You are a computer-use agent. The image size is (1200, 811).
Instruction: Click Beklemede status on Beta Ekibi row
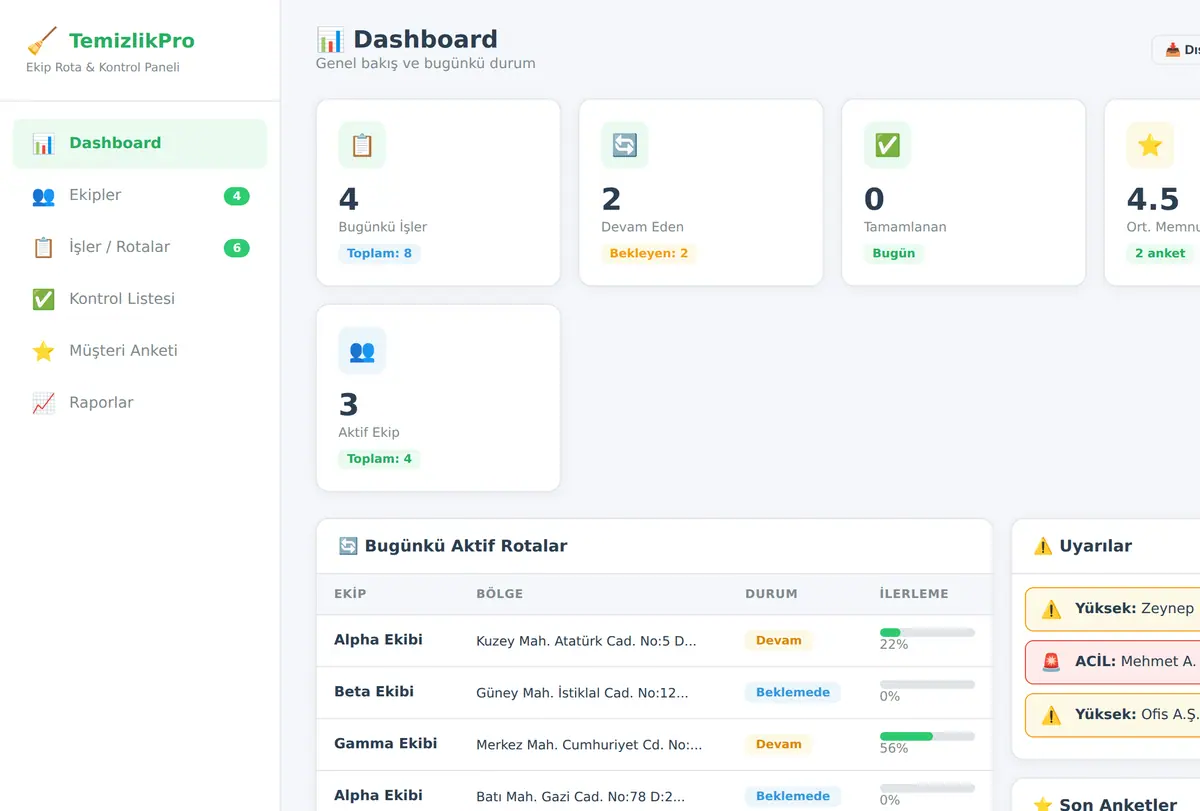(793, 693)
